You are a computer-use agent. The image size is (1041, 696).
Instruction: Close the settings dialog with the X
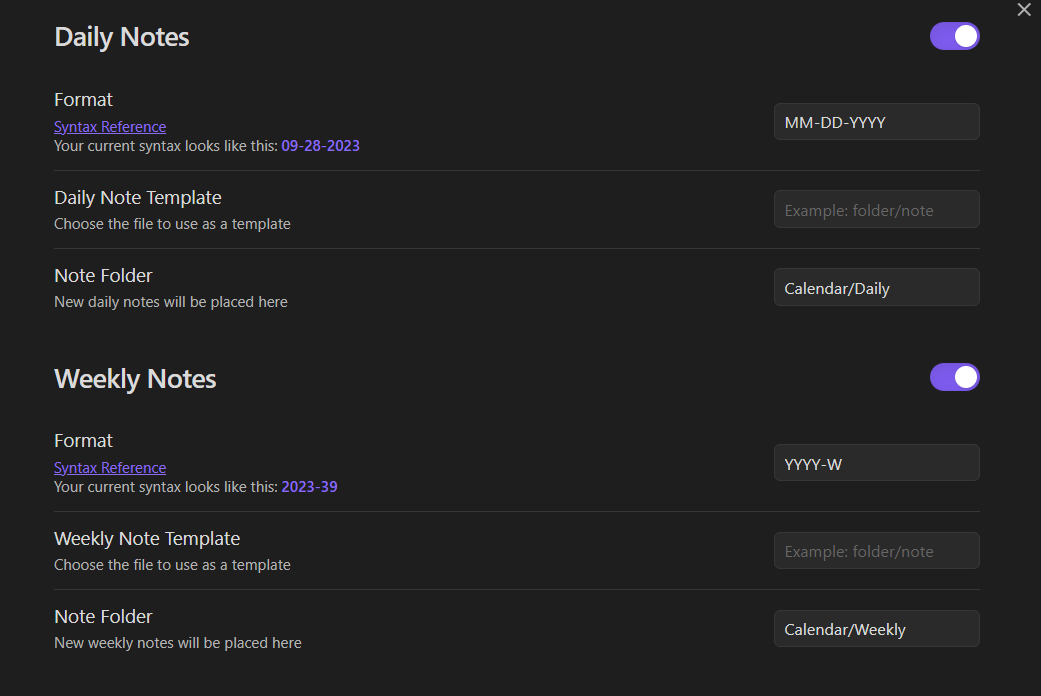(1023, 10)
